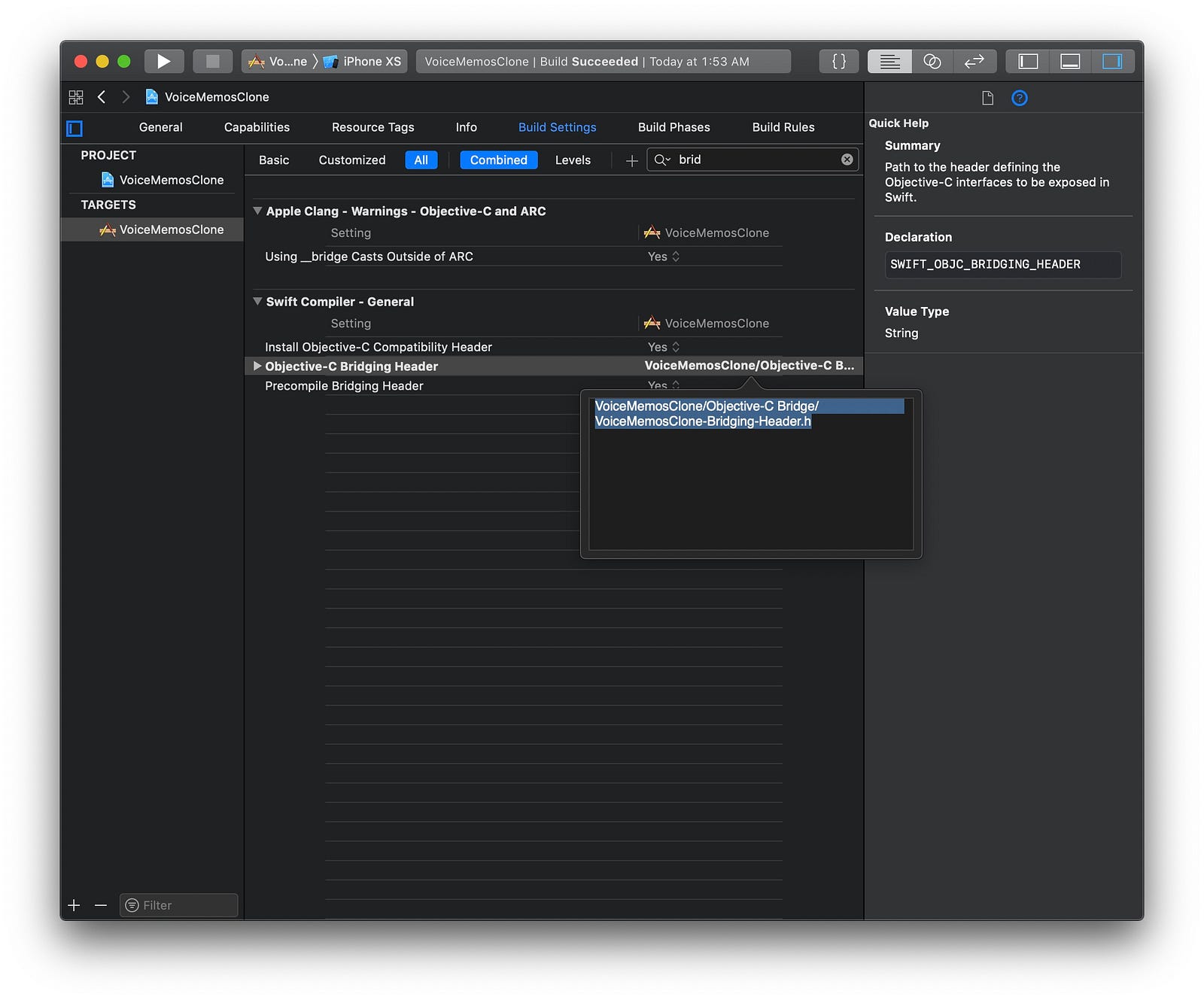This screenshot has width=1204, height=1000.
Task: Switch to Levels settings view
Action: pos(573,160)
